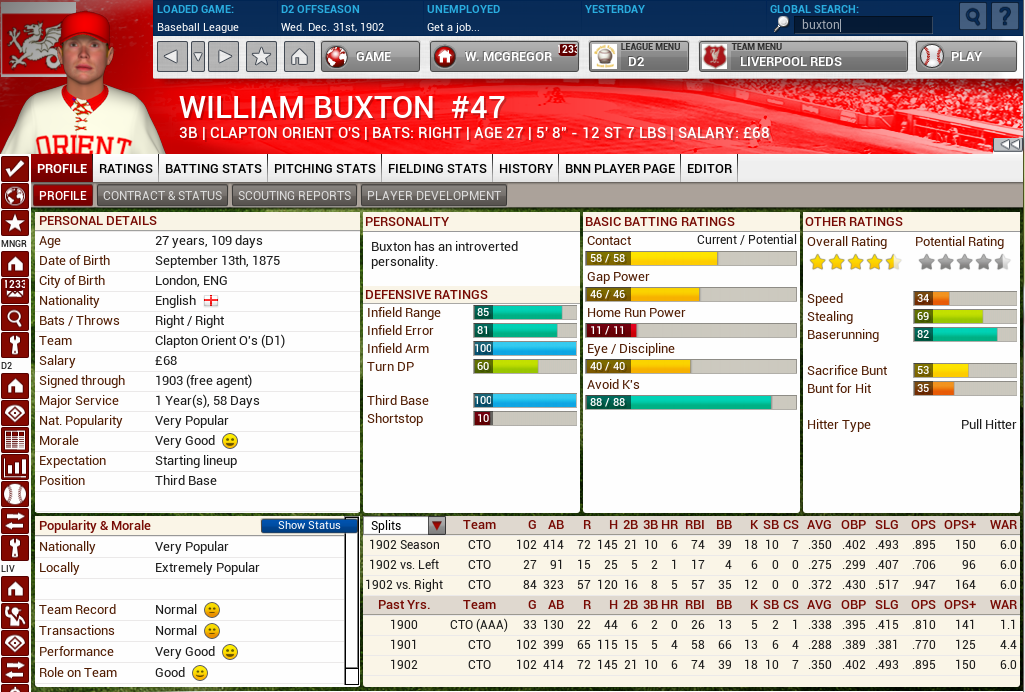Open the globe icon in the left sidebar
Screen dimensions: 1025x692
coord(15,196)
